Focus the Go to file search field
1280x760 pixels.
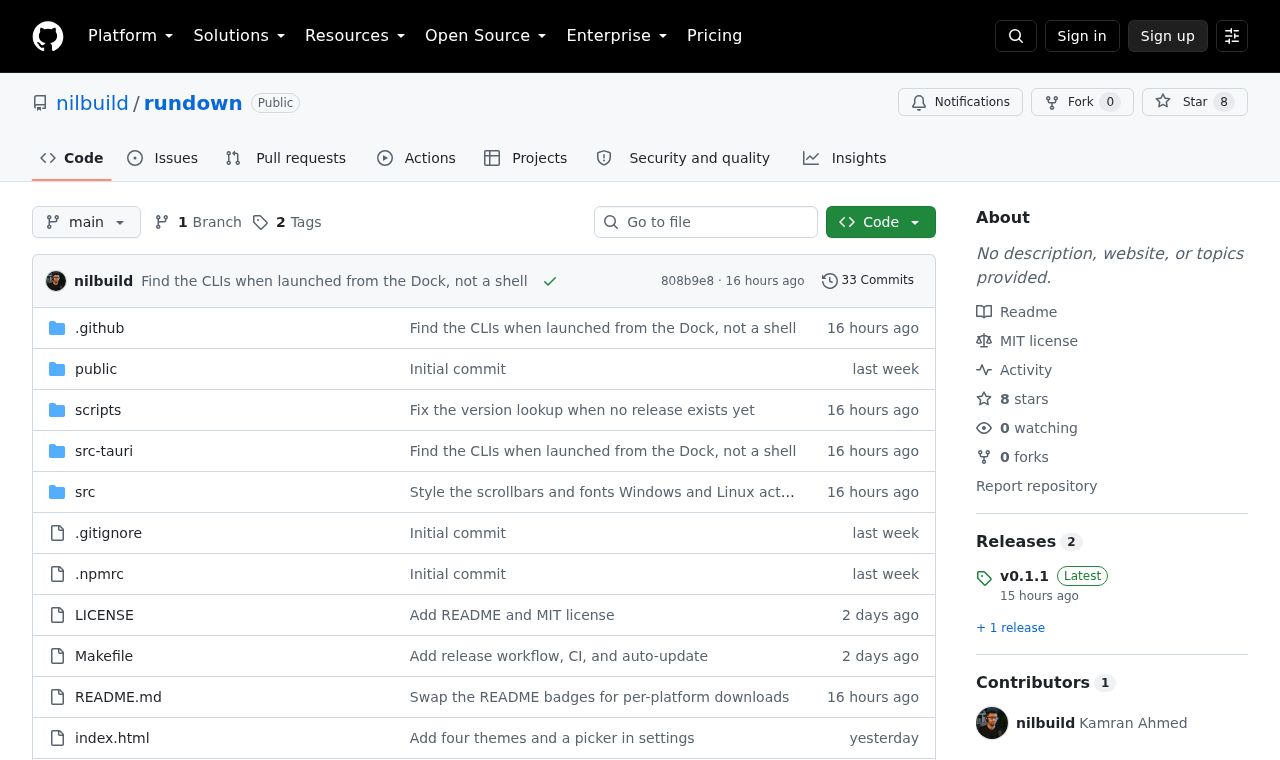[706, 222]
